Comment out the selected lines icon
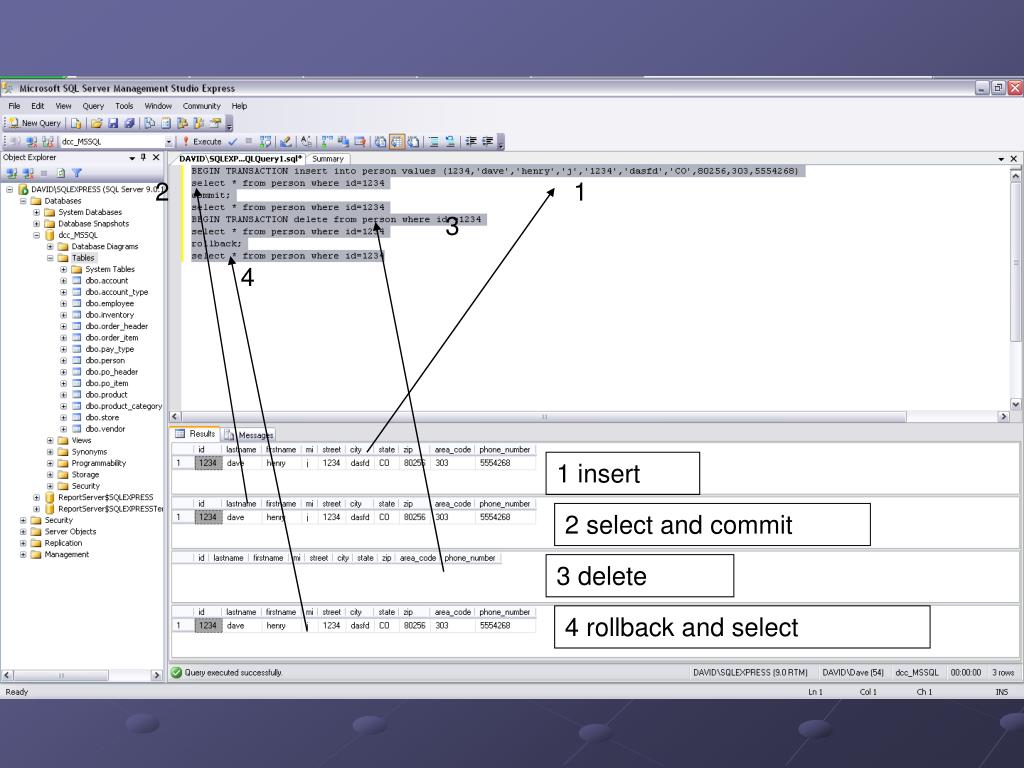This screenshot has width=1024, height=768. click(x=433, y=141)
